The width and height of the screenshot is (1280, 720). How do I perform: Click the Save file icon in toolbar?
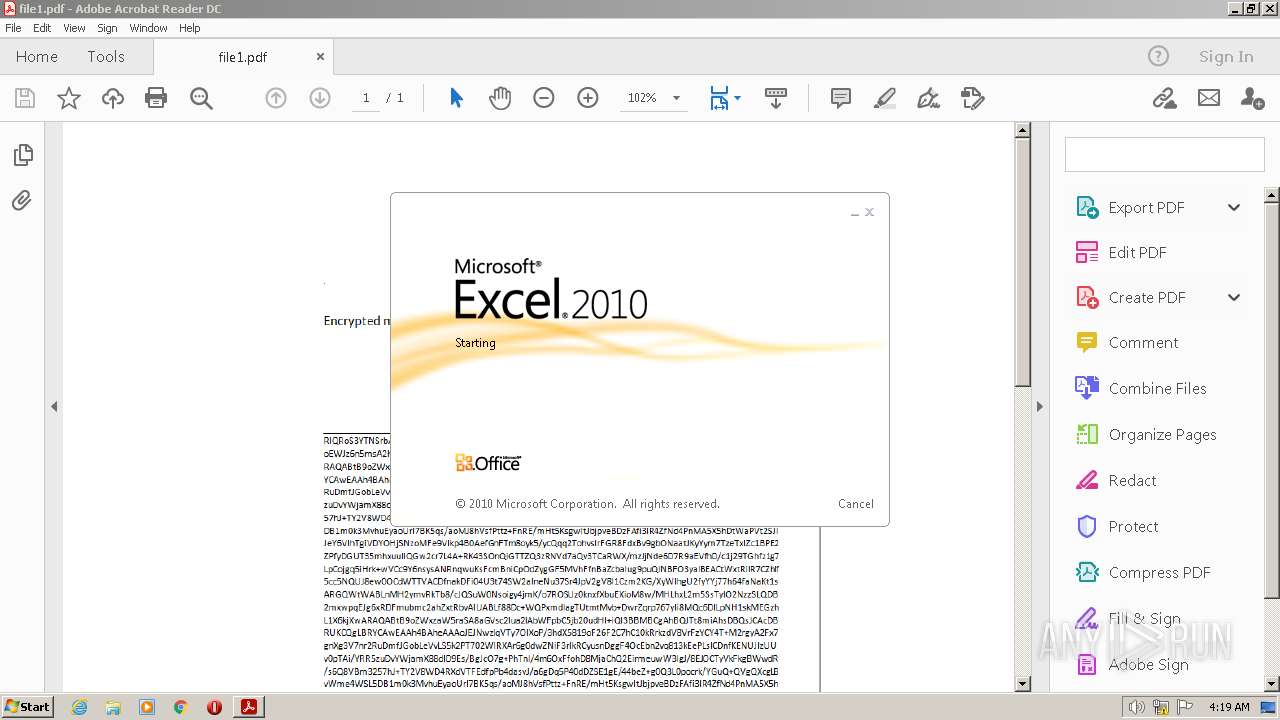click(x=25, y=98)
